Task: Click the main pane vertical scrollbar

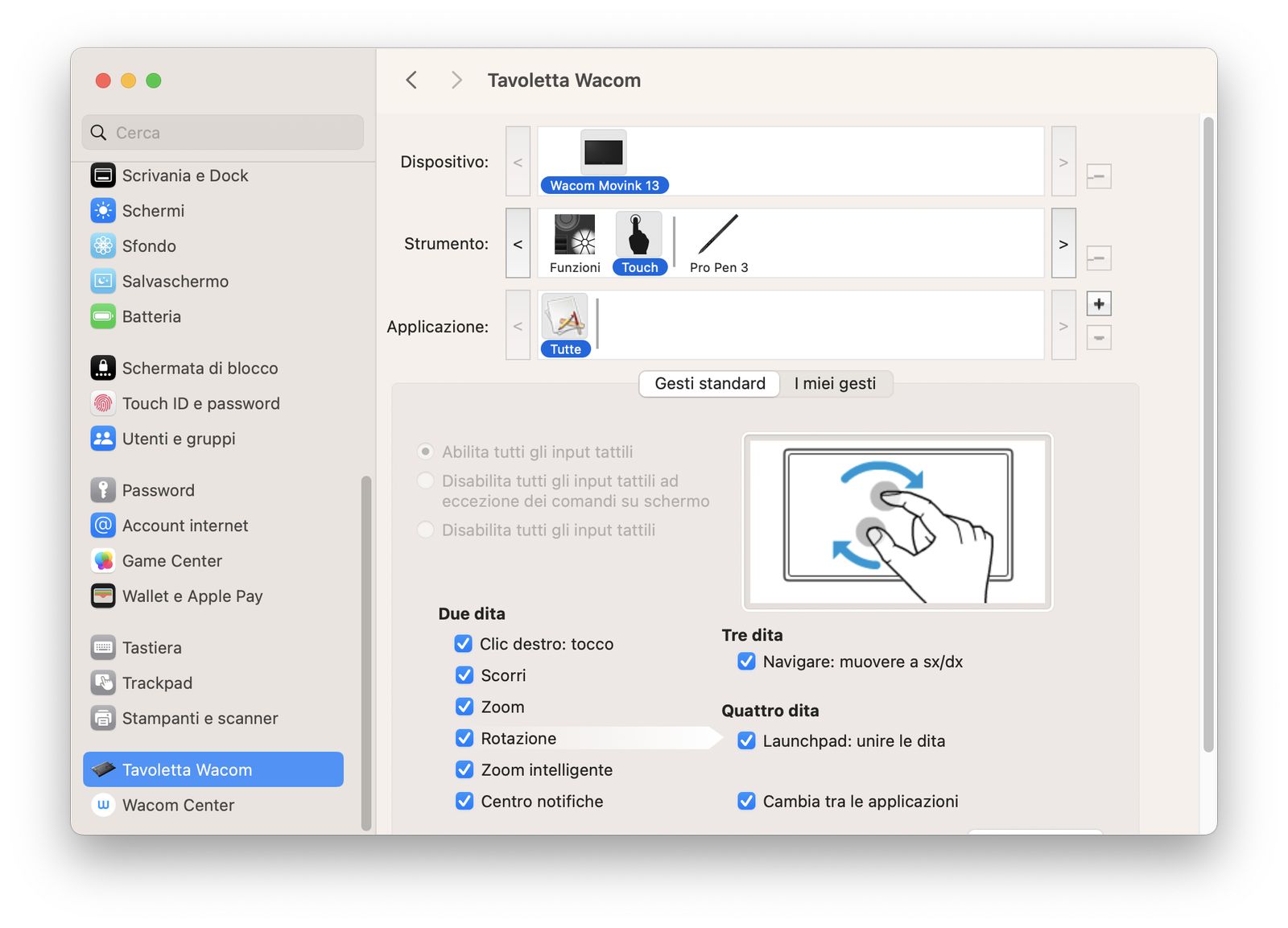Action: pyautogui.click(x=1207, y=435)
